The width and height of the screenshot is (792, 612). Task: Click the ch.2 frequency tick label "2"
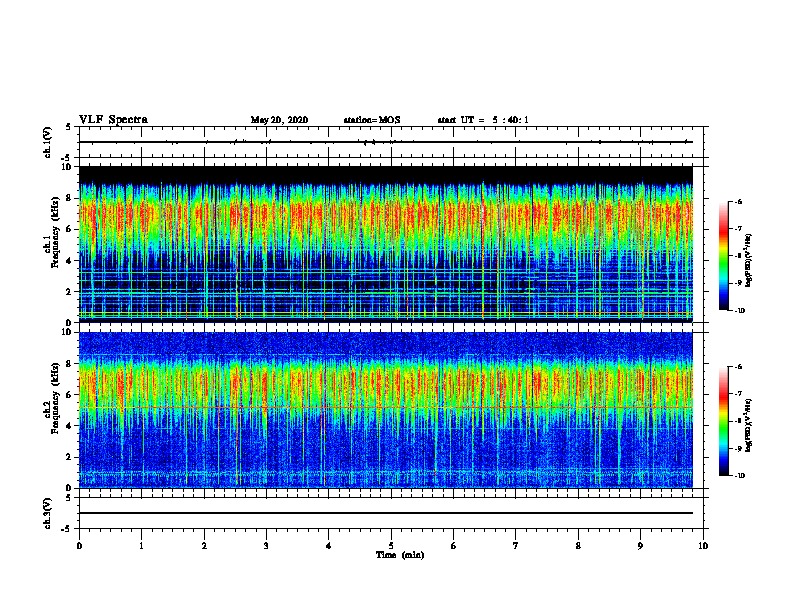point(70,457)
